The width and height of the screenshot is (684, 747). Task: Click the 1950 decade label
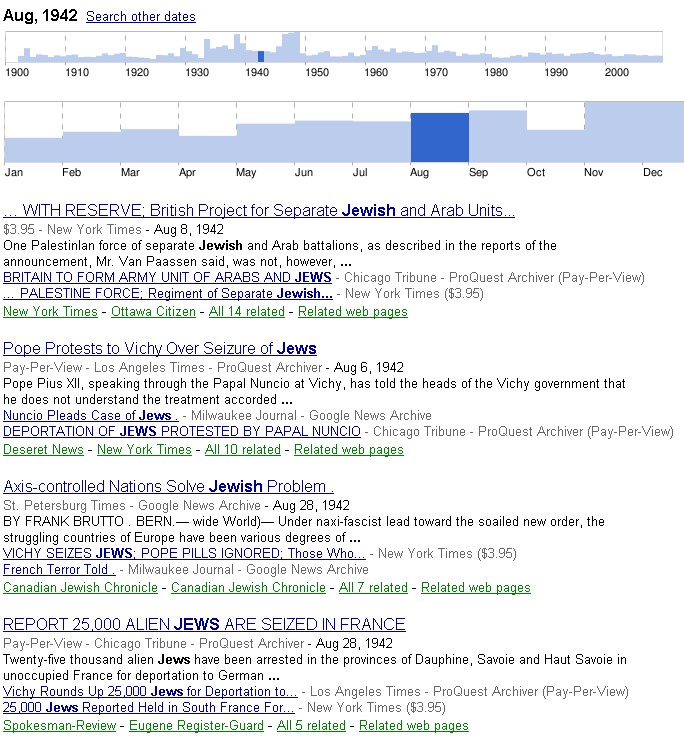(317, 72)
